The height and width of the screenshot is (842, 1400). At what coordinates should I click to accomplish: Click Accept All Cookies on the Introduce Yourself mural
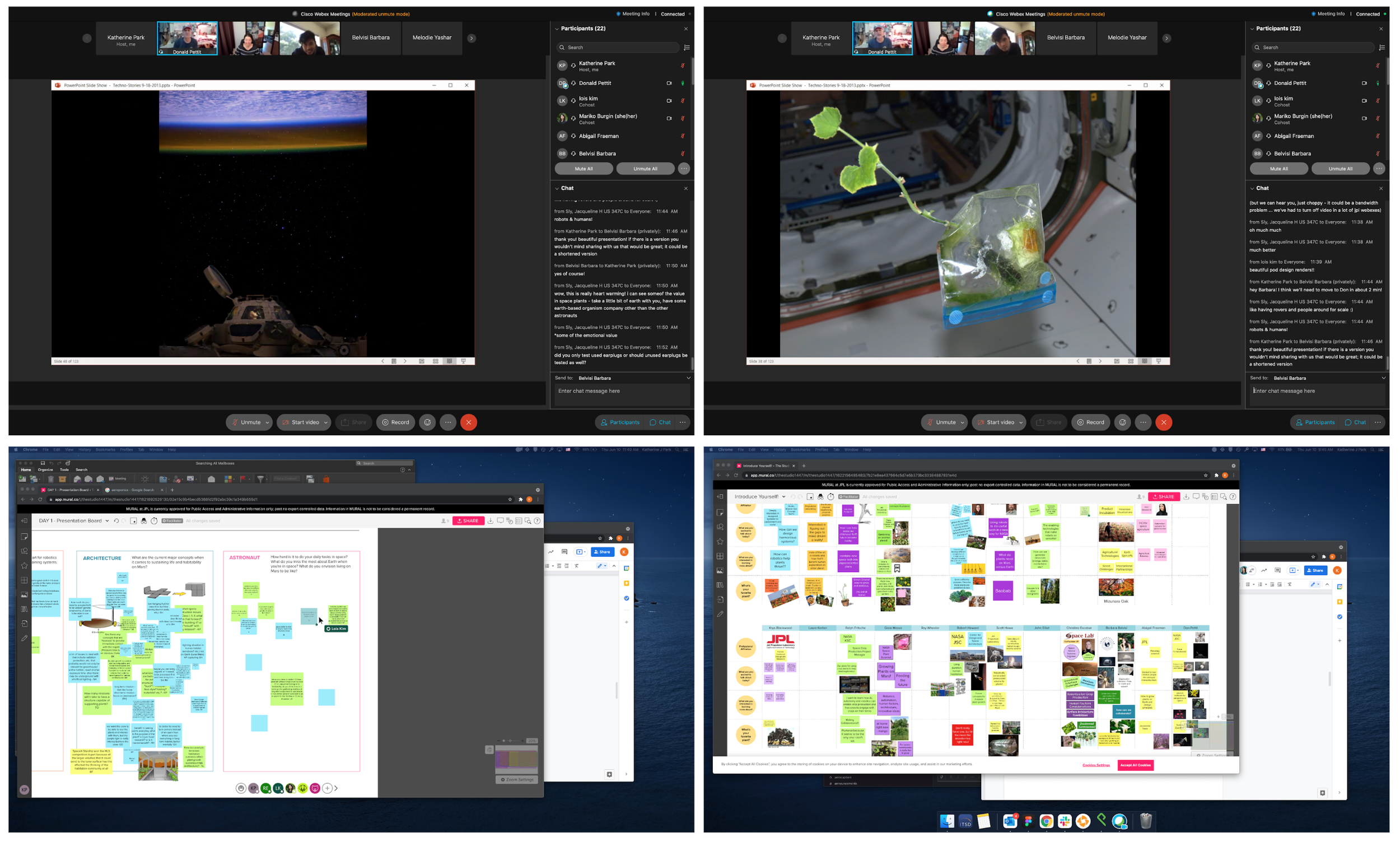(x=1135, y=765)
